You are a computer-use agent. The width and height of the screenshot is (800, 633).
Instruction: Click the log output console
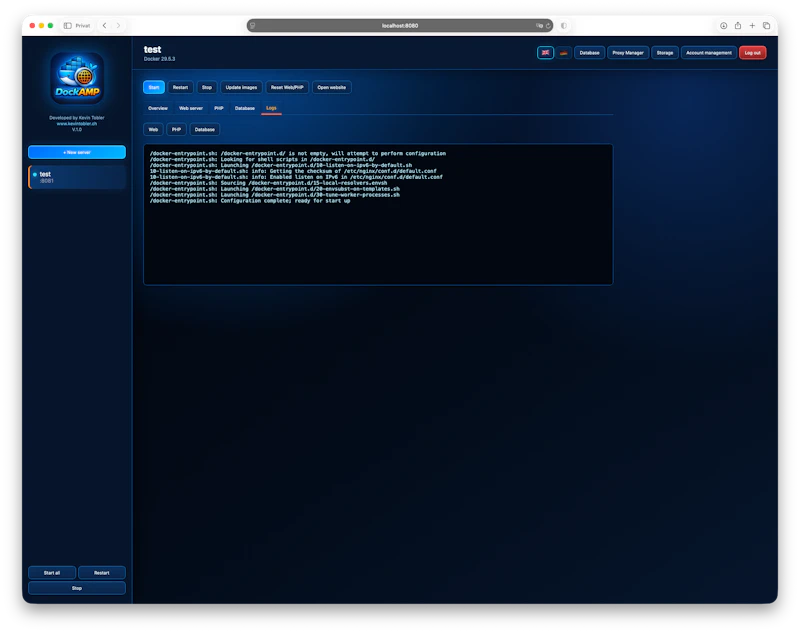(378, 214)
